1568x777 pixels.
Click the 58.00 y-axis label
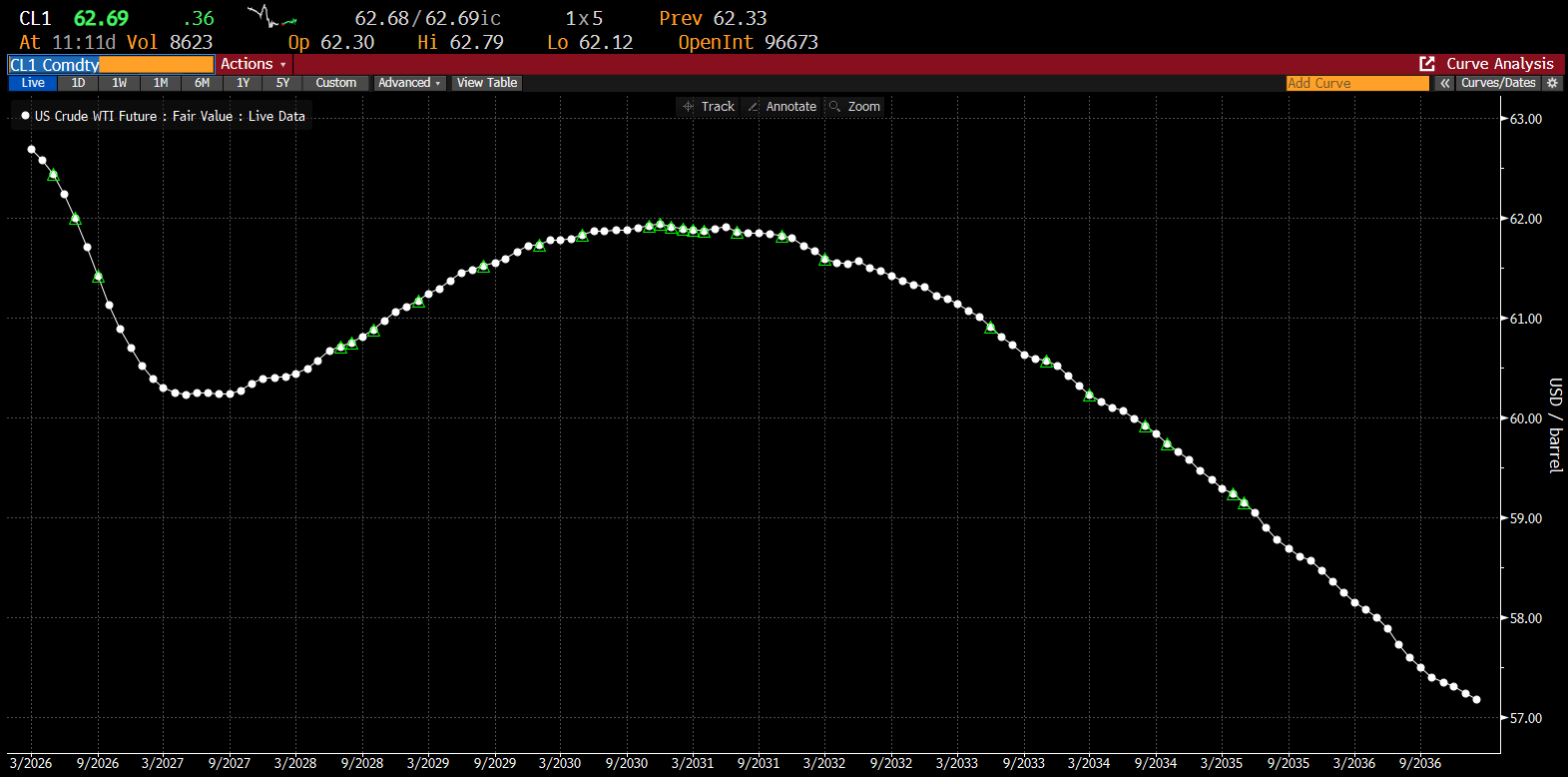click(x=1525, y=618)
